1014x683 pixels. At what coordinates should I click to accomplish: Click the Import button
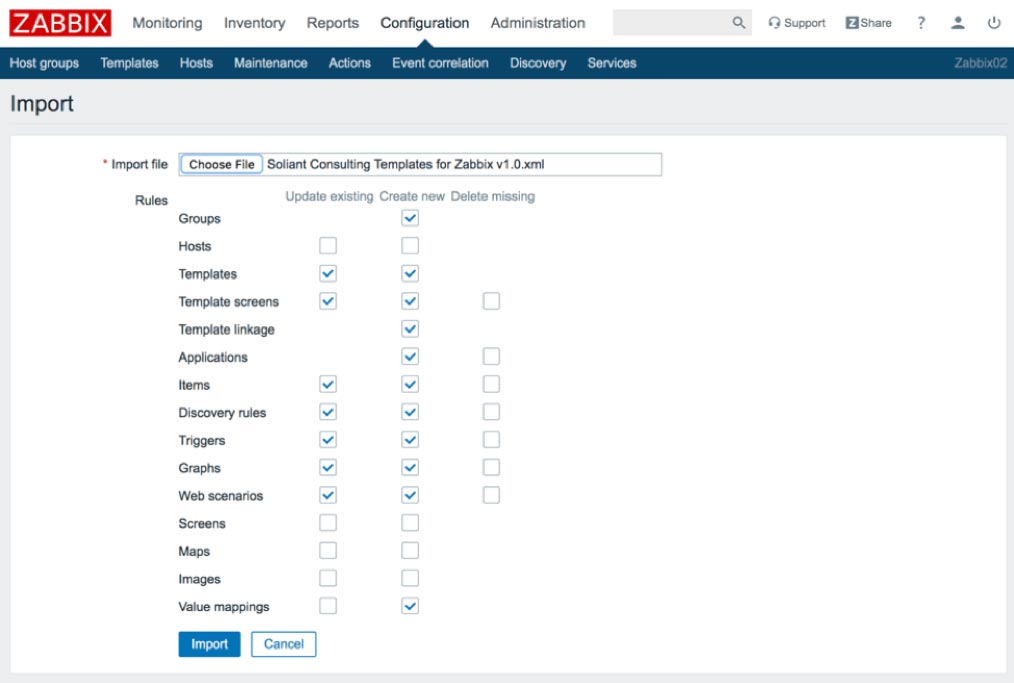[210, 644]
